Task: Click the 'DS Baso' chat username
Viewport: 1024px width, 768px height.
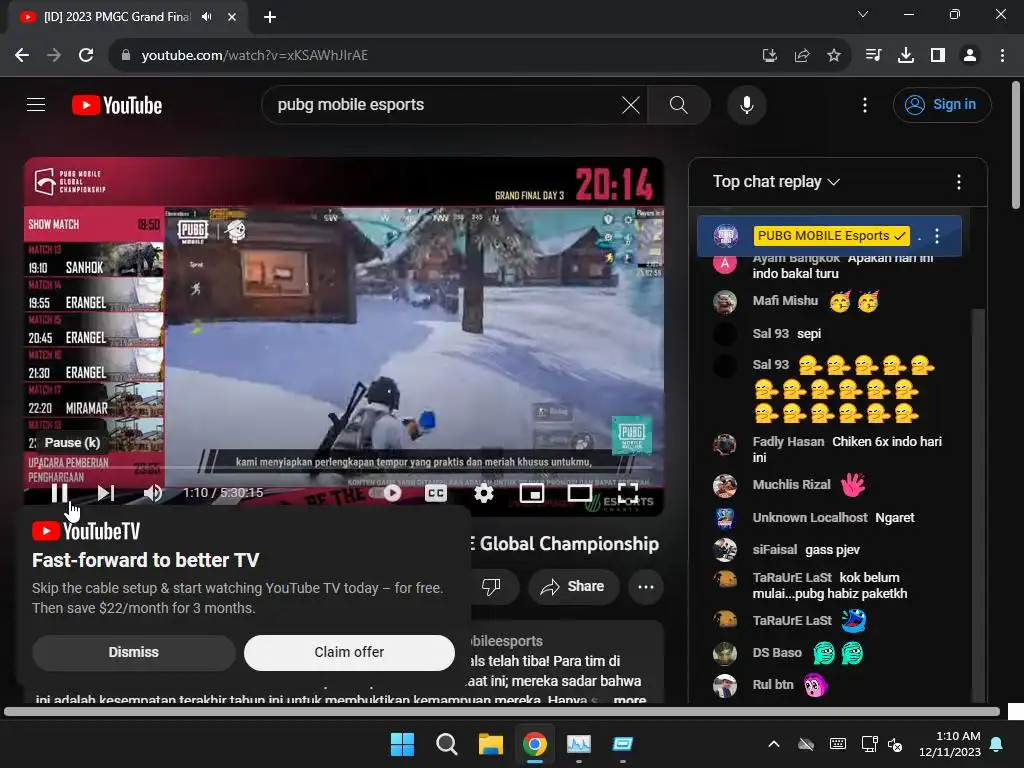Action: pos(777,653)
